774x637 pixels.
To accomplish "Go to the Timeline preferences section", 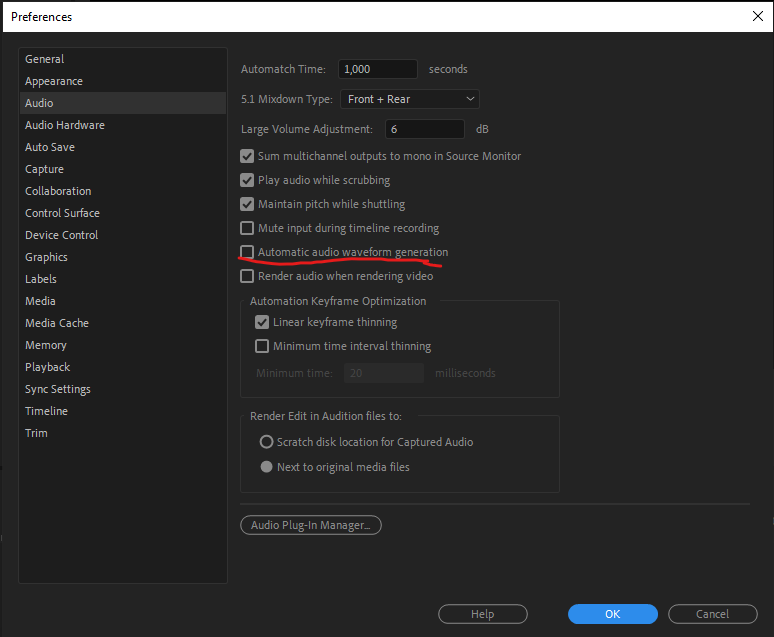I will tap(47, 411).
